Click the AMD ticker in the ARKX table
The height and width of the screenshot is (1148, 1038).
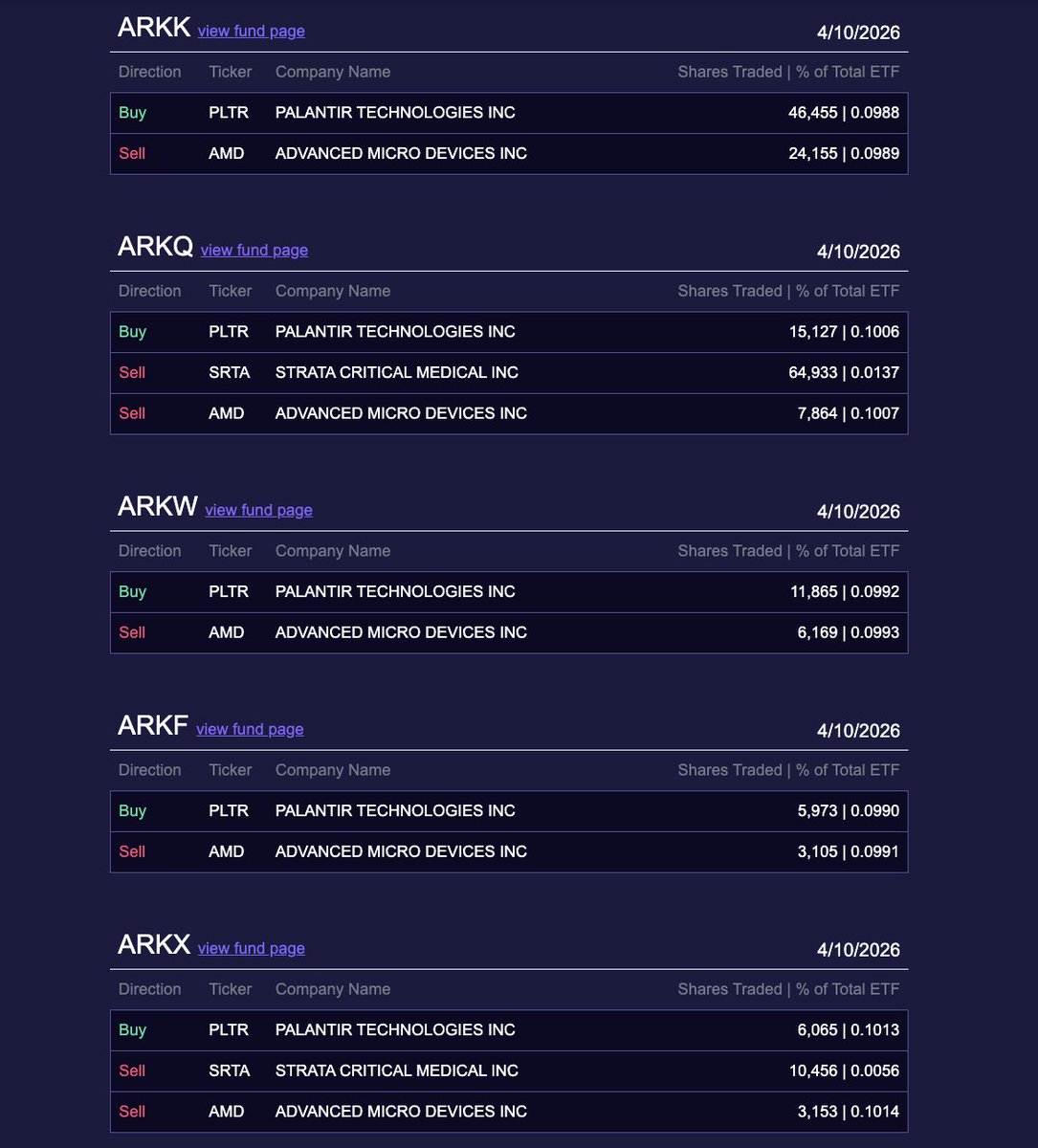pyautogui.click(x=226, y=1112)
